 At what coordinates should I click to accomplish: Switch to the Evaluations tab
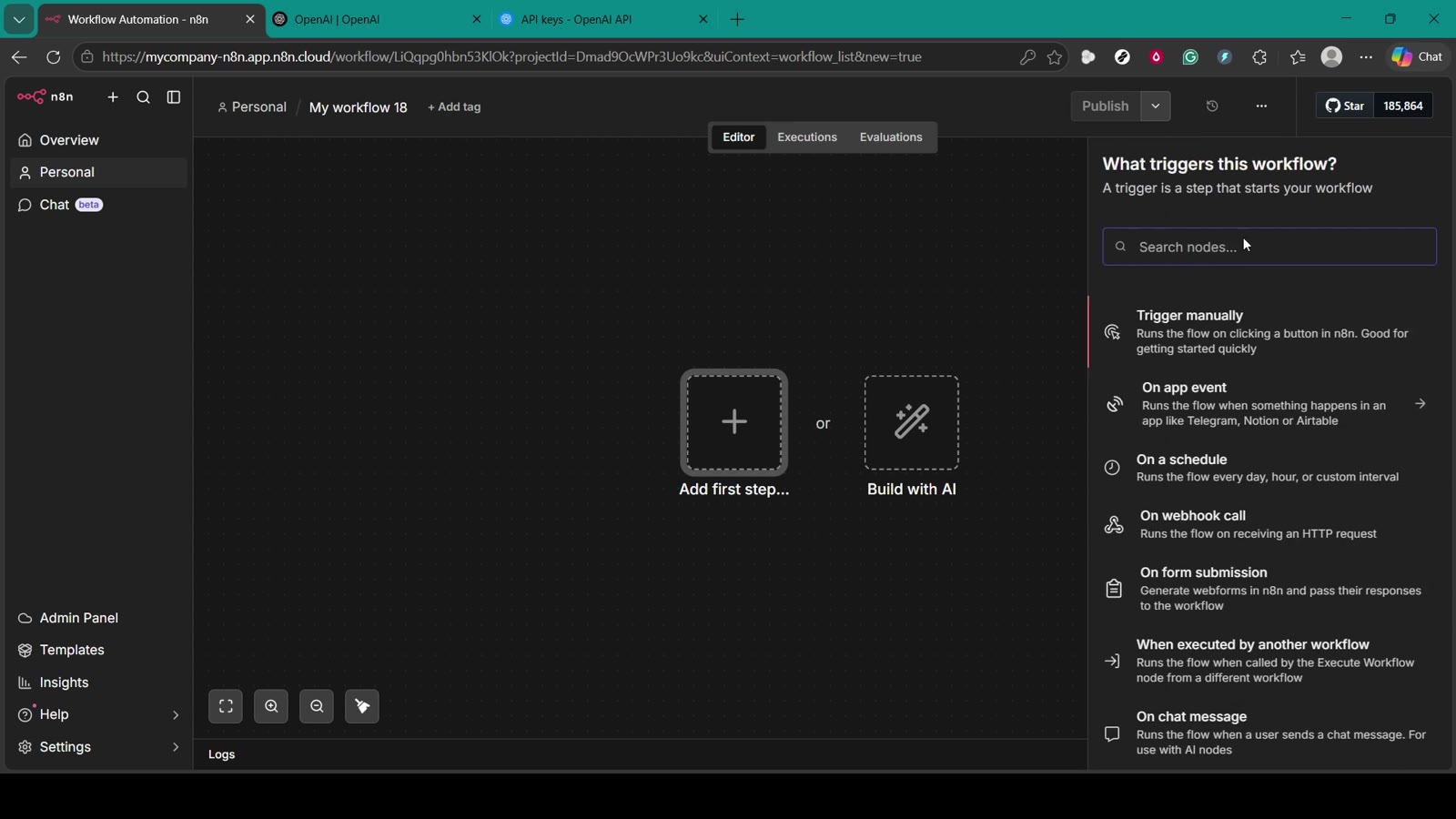pos(891,137)
